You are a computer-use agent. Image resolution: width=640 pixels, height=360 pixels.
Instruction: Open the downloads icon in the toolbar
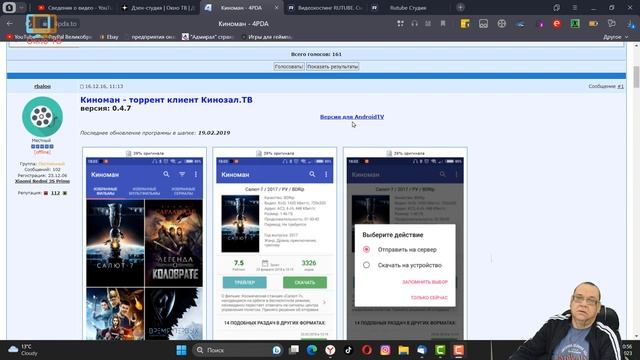631,24
